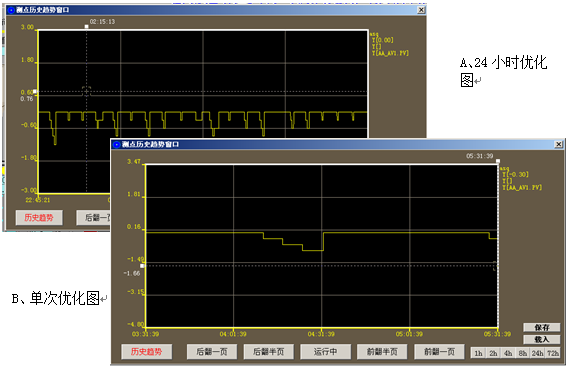
Task: Select the 2h time range
Action: click(x=493, y=353)
